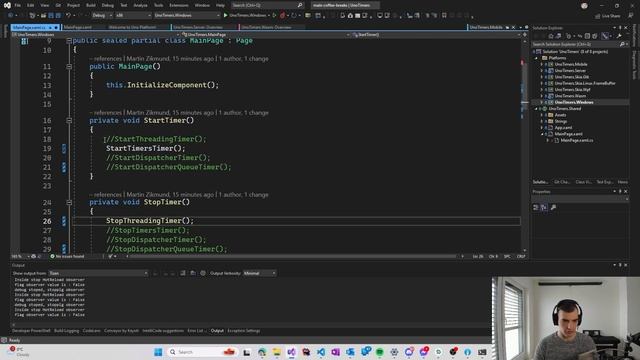Screen dimensions: 640x360
Task: Click the Save All toolbar icon
Action: pos(58,15)
